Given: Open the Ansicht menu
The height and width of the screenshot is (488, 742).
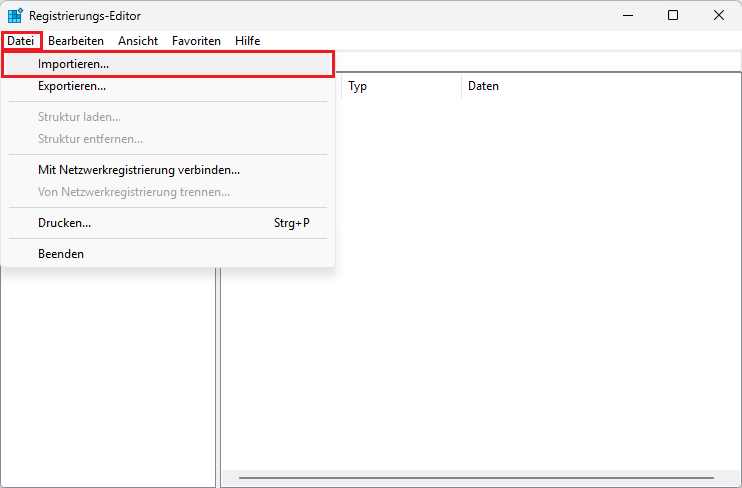Looking at the screenshot, I should coord(138,41).
